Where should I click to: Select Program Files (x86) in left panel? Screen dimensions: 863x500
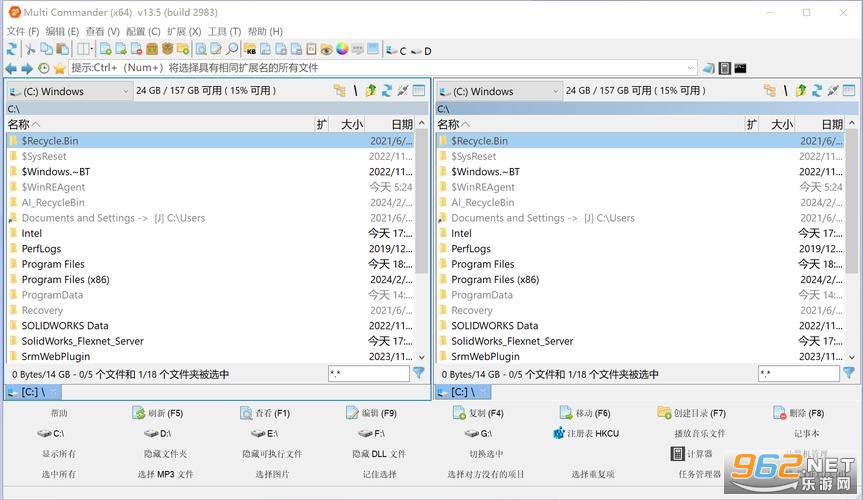[212, 279]
